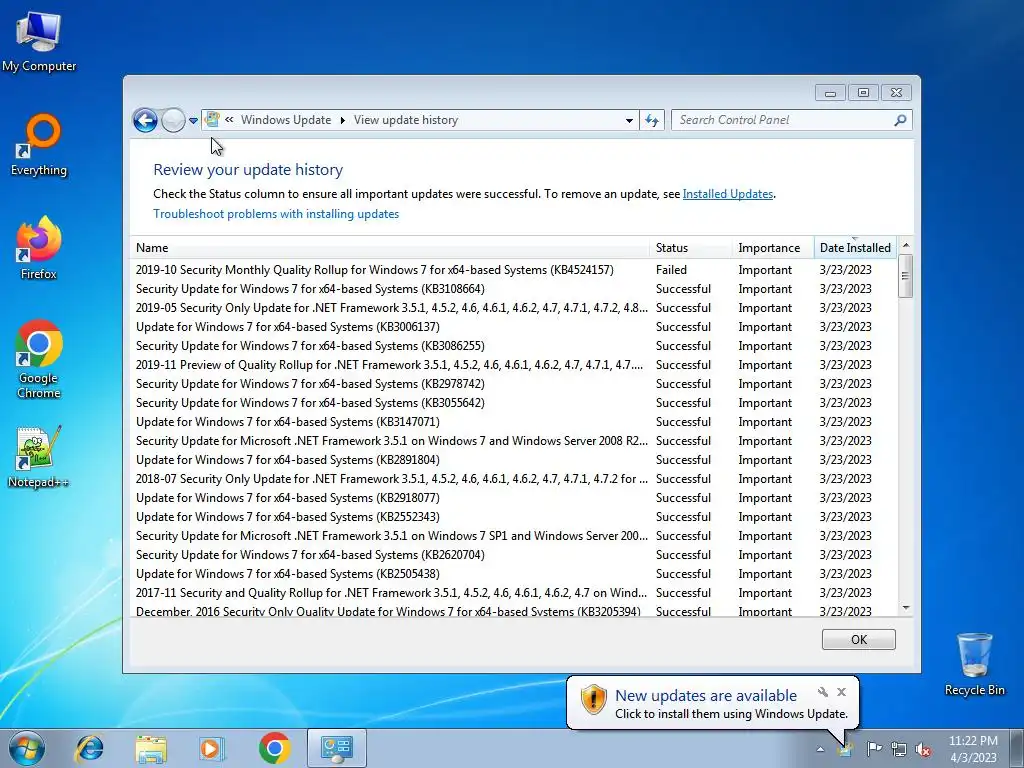Open the taskbar clock showing 11:22 PM
The height and width of the screenshot is (768, 1024).
tap(973, 749)
